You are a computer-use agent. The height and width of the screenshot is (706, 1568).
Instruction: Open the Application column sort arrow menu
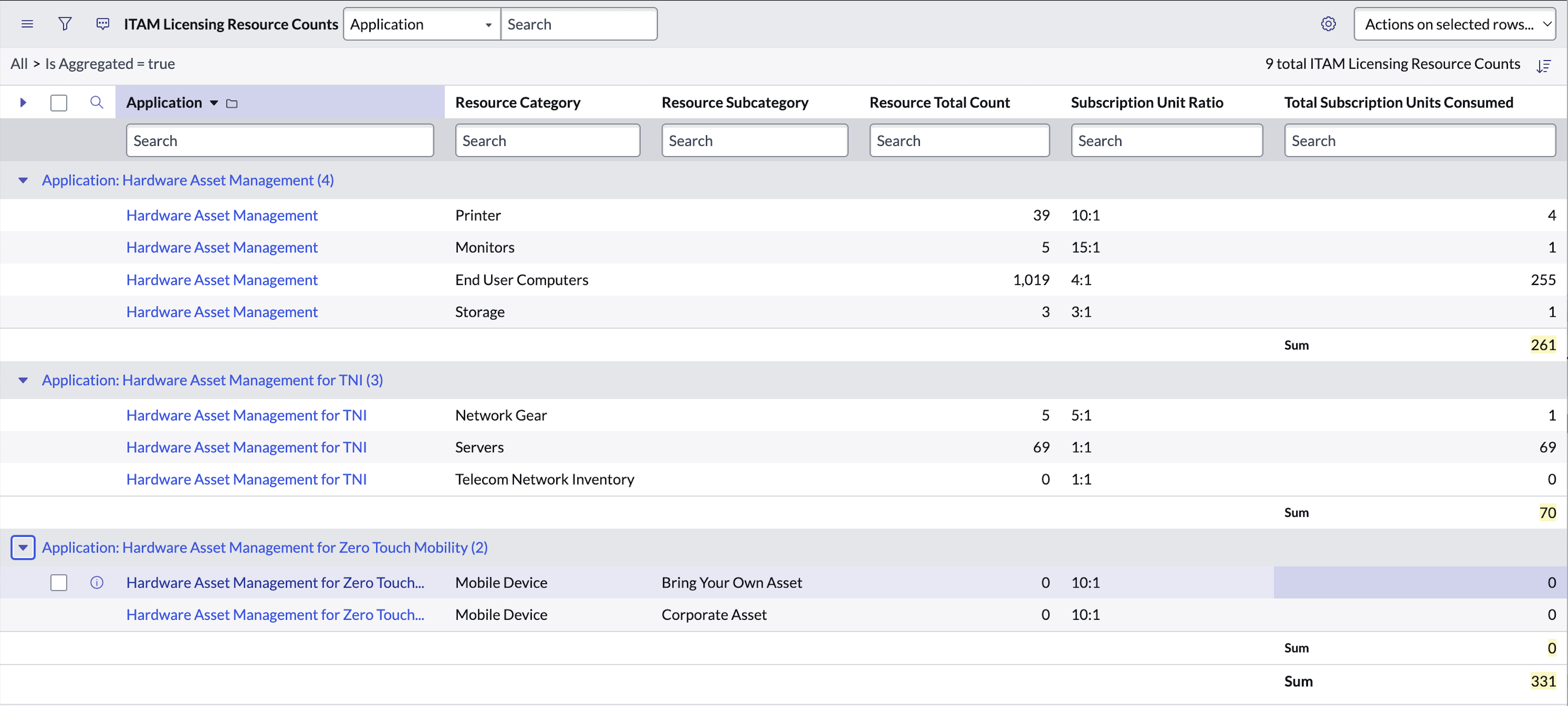tap(214, 103)
